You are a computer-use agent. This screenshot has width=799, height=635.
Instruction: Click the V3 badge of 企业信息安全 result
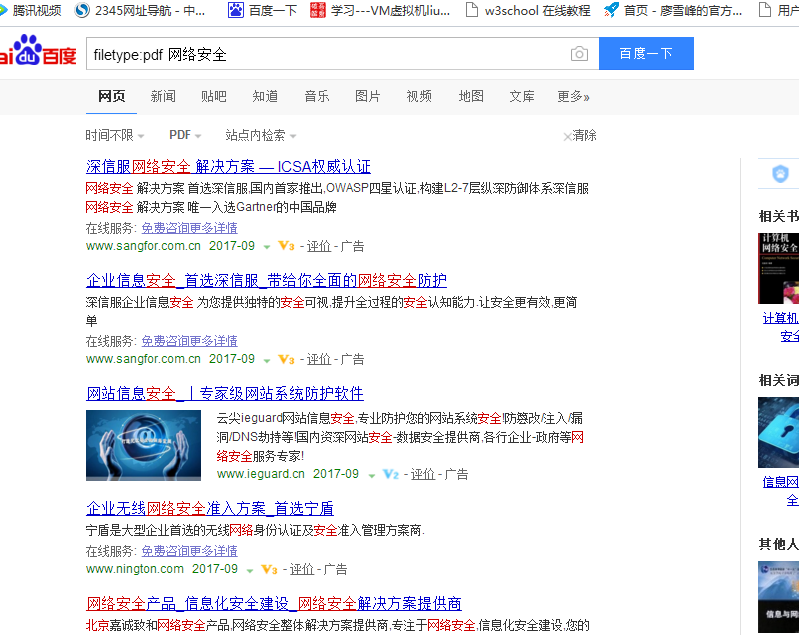click(286, 359)
